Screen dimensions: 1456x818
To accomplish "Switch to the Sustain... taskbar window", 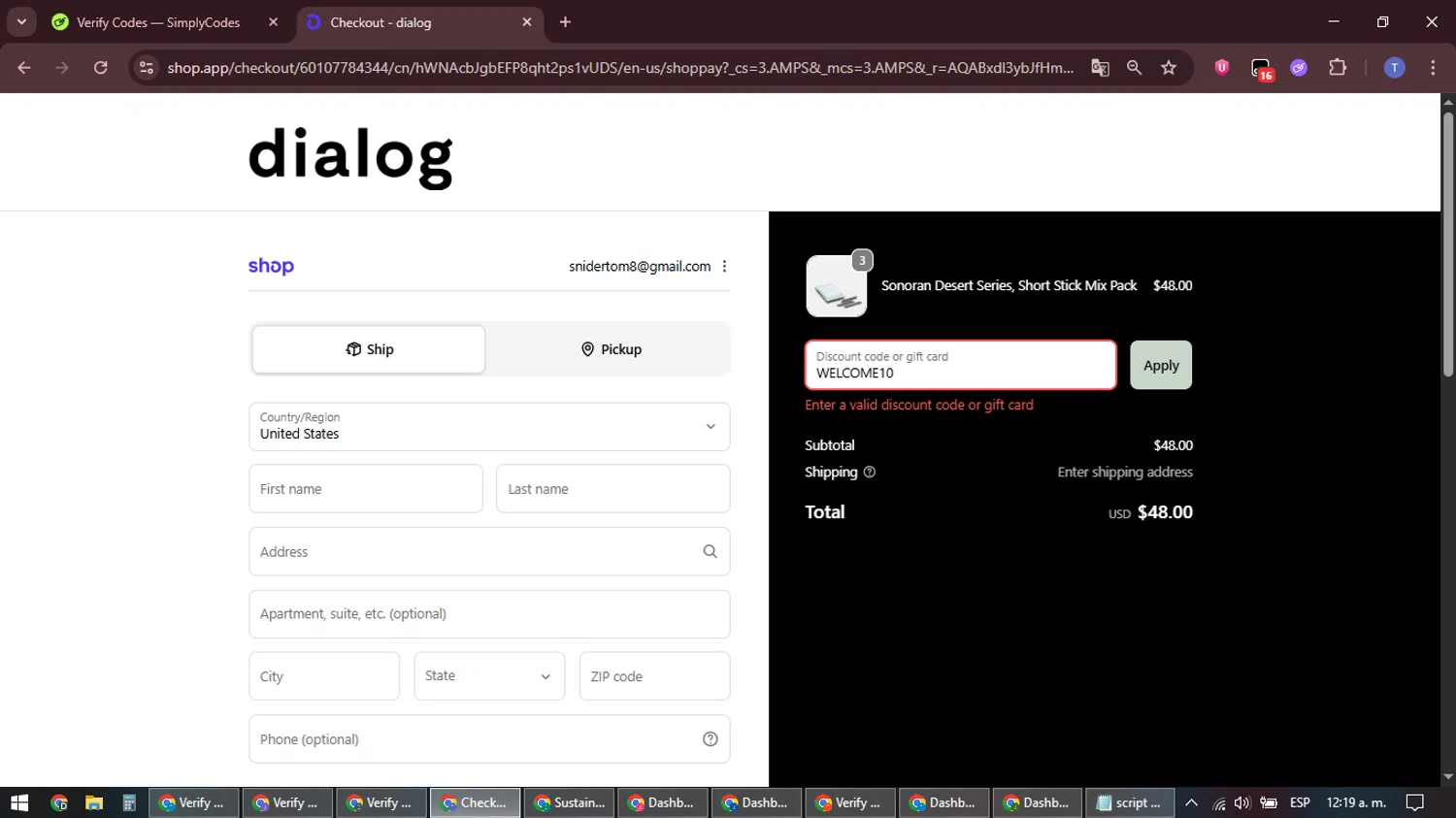I will pos(570,802).
